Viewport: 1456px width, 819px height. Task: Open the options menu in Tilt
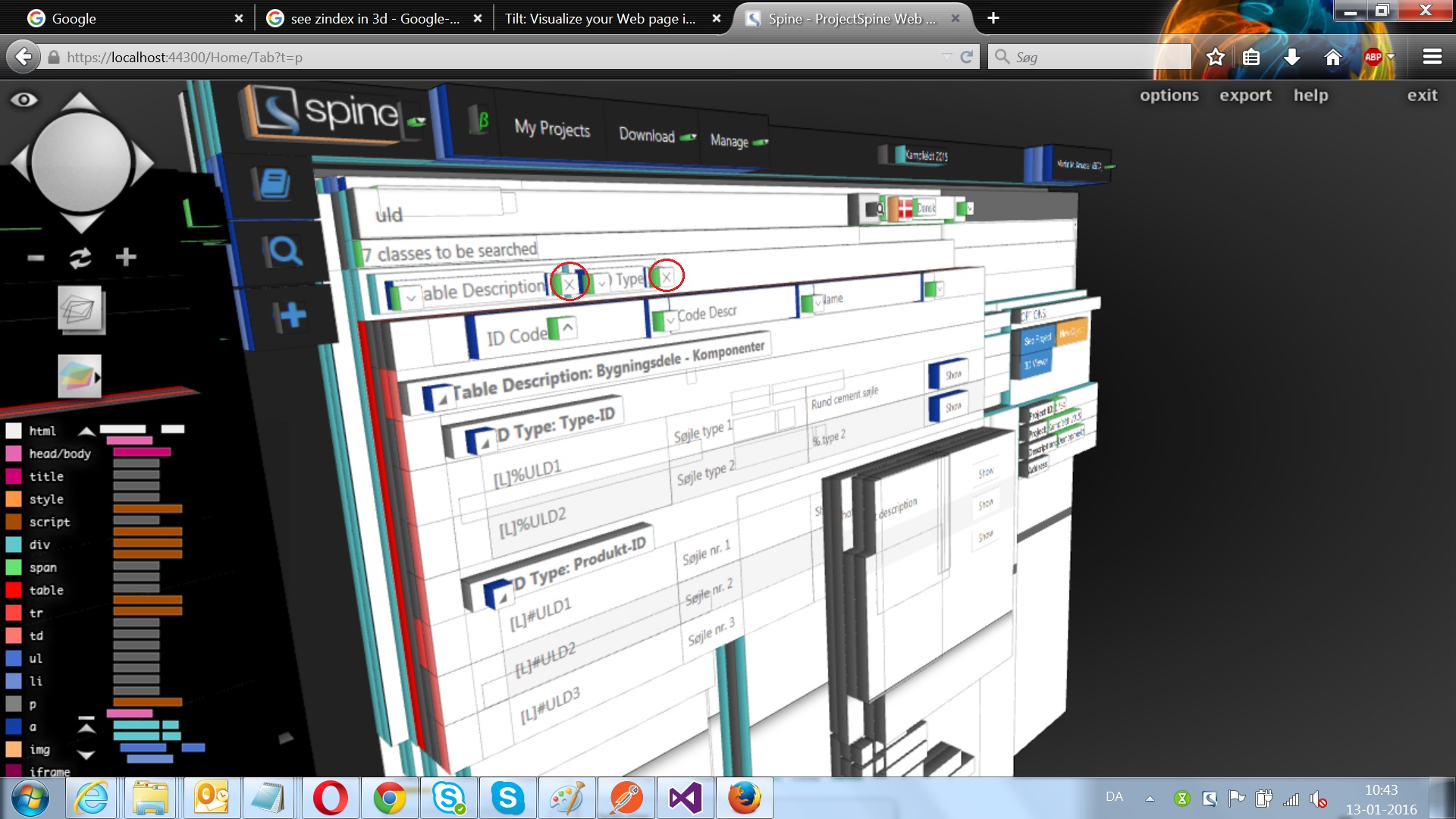coord(1169,96)
